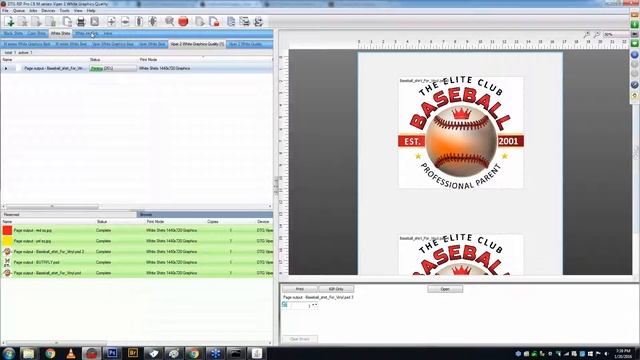Click the minus toolbar icon
The height and width of the screenshot is (360, 640).
pyautogui.click(x=125, y=22)
